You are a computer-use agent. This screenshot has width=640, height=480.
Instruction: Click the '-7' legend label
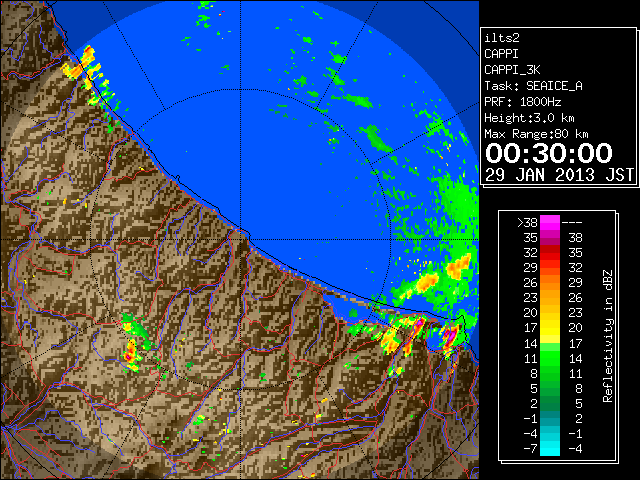pyautogui.click(x=530, y=448)
